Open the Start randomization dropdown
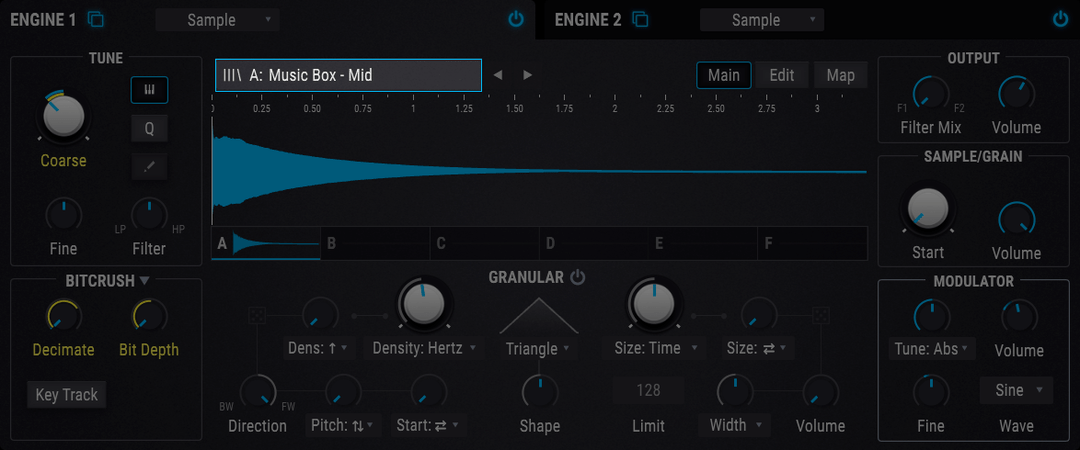1080x450 pixels. pos(428,425)
